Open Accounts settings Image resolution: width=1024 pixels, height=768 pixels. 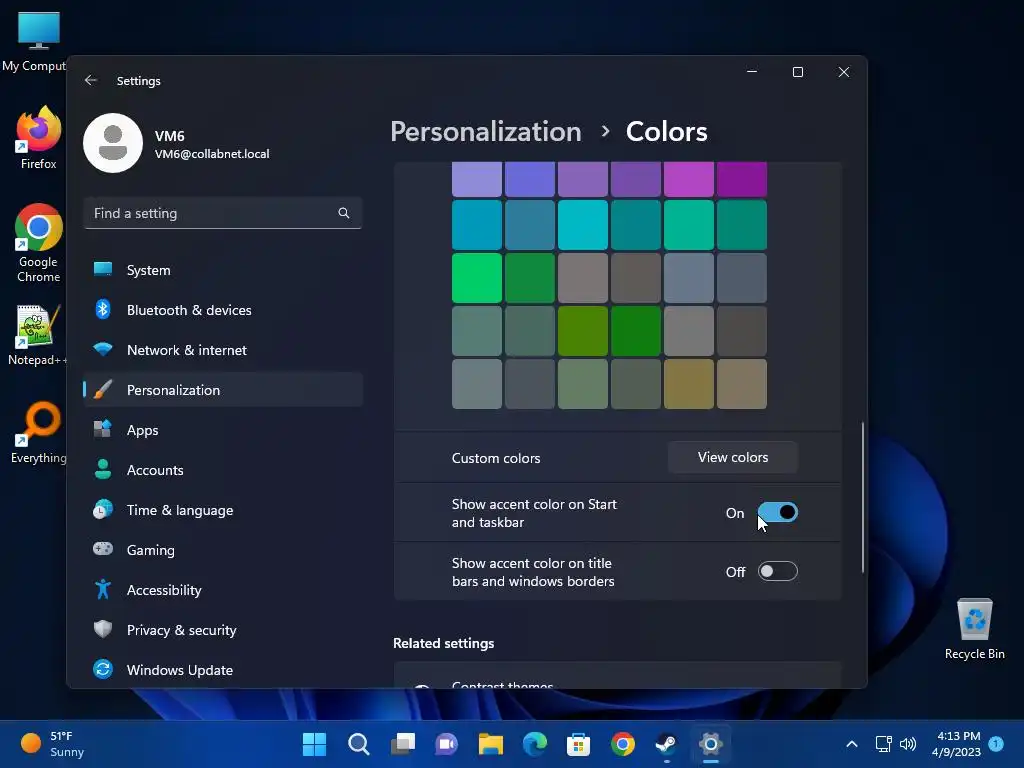coord(223,470)
